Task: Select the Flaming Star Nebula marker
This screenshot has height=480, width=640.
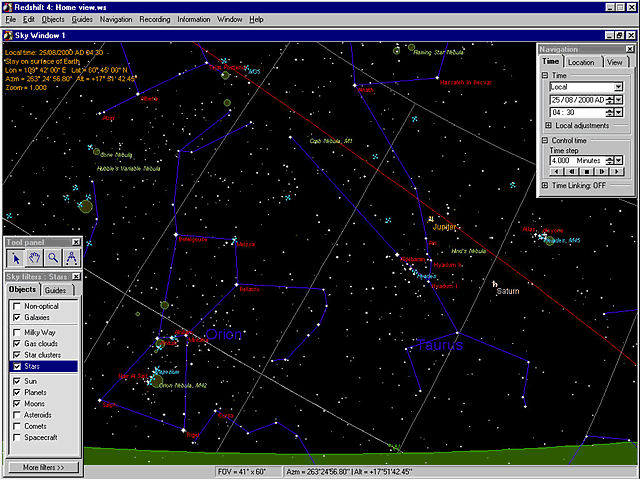Action: (x=411, y=48)
